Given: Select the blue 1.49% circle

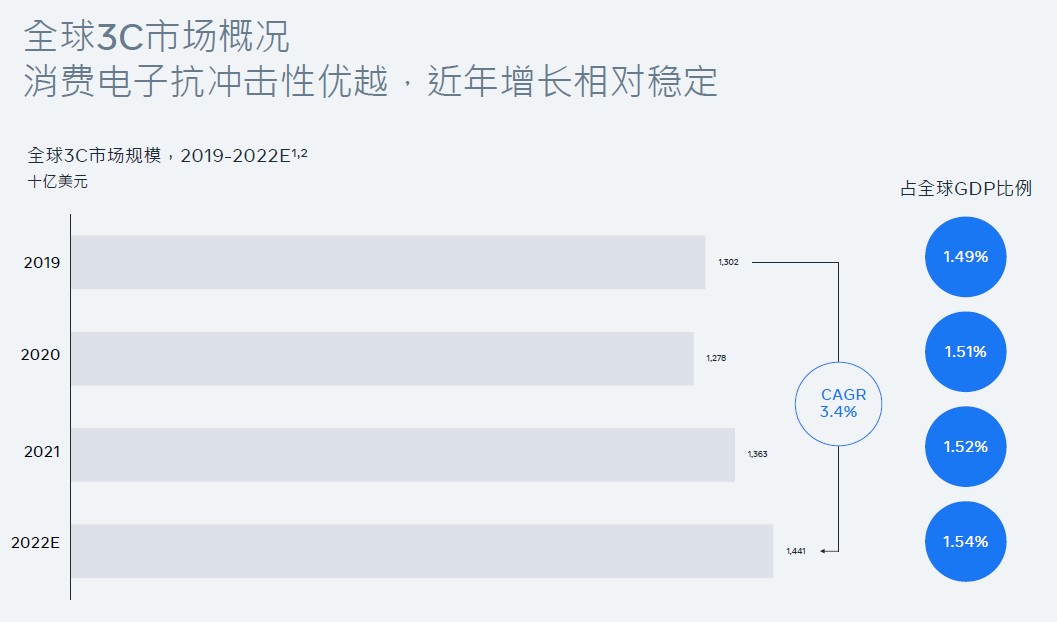Looking at the screenshot, I should 965,257.
